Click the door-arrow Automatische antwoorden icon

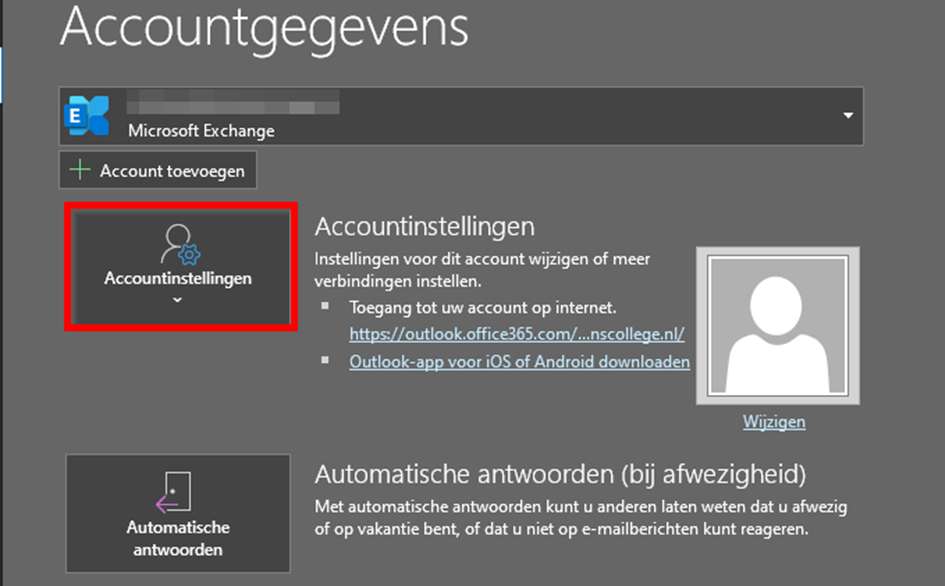(174, 492)
